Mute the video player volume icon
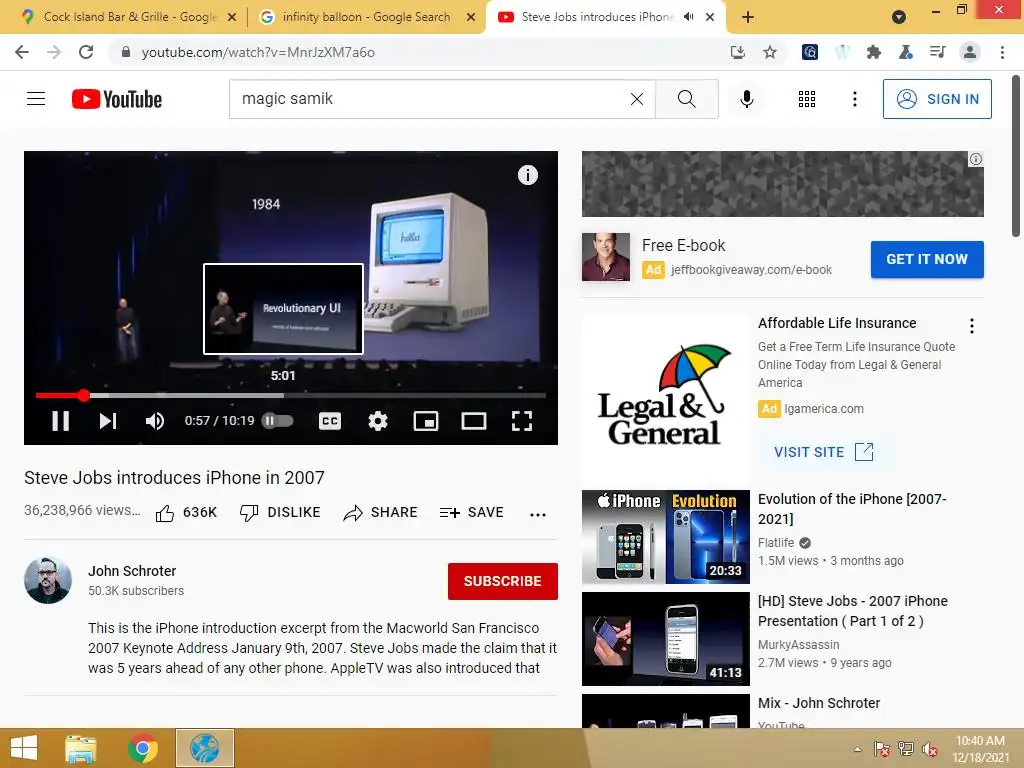 click(x=155, y=421)
